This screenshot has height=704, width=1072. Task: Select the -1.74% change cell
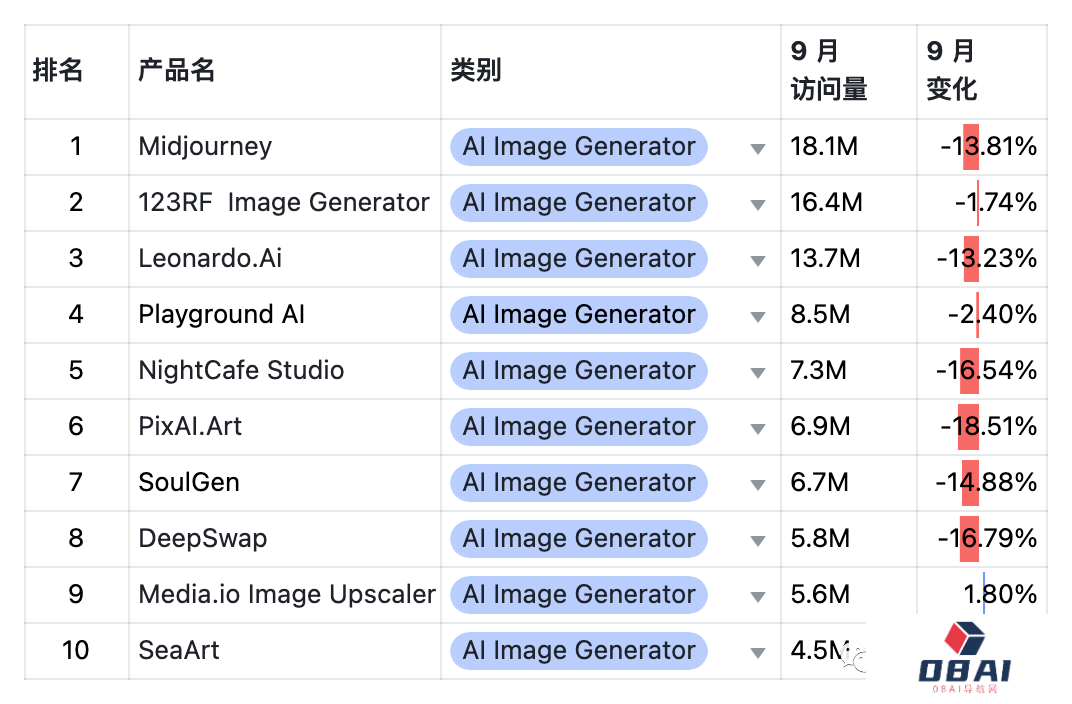pyautogui.click(x=982, y=203)
